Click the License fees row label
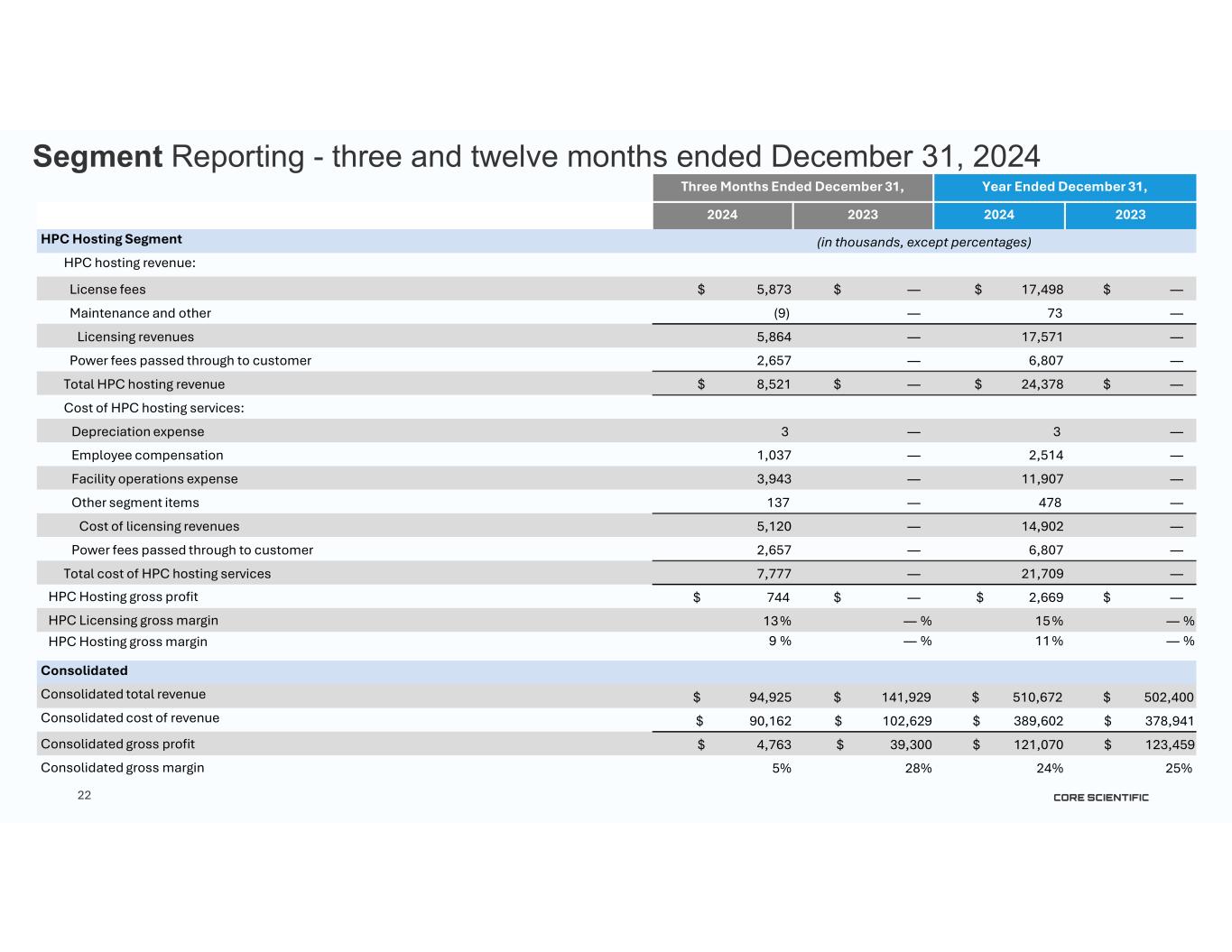 pyautogui.click(x=107, y=290)
